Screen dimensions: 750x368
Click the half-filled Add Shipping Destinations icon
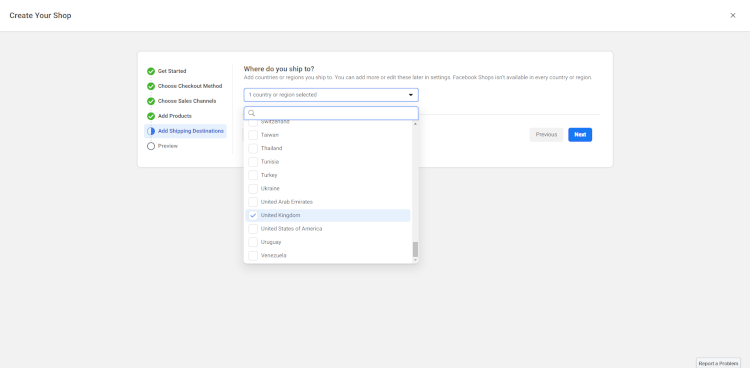pyautogui.click(x=151, y=131)
